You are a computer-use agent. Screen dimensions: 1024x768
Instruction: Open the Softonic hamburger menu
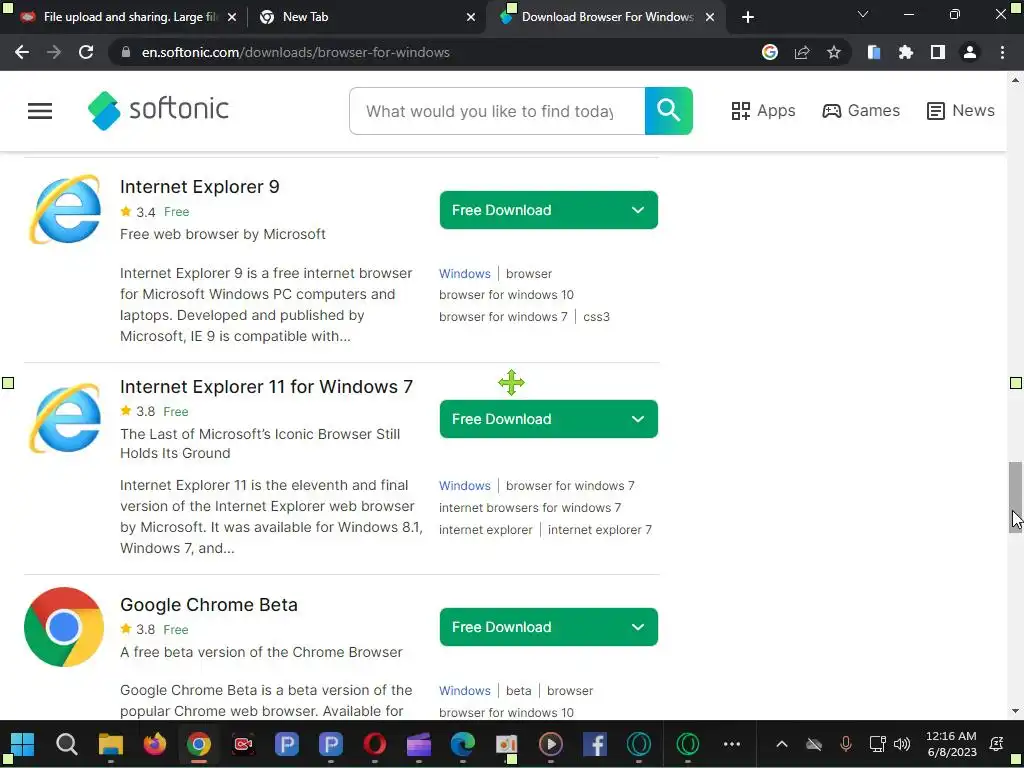[40, 111]
